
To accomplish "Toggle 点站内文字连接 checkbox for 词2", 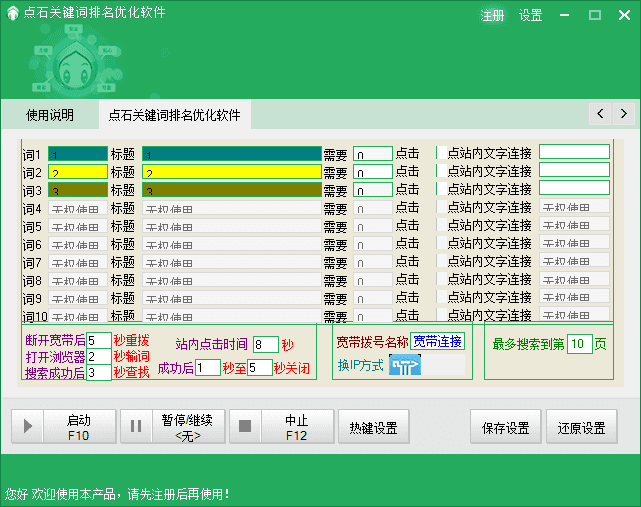I will [440, 171].
